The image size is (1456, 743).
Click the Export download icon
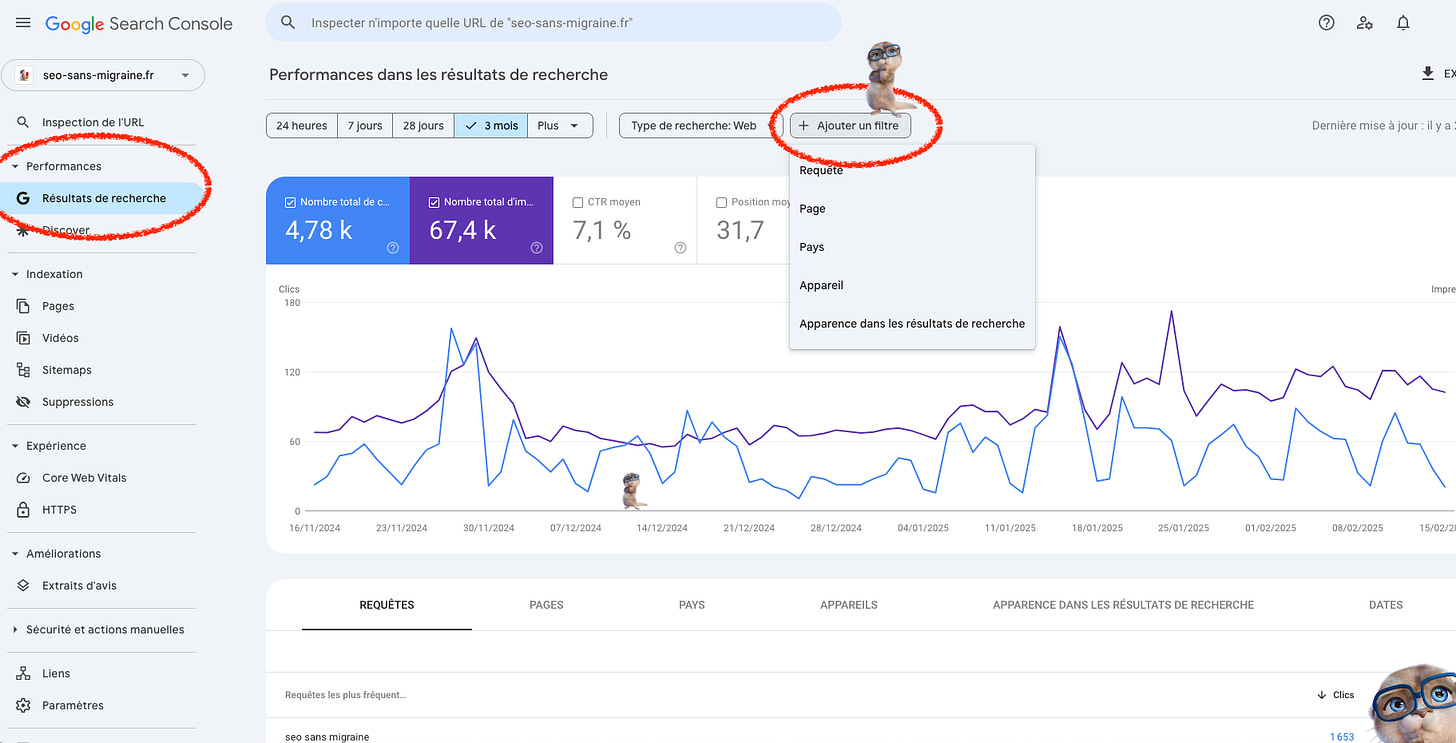(1427, 74)
